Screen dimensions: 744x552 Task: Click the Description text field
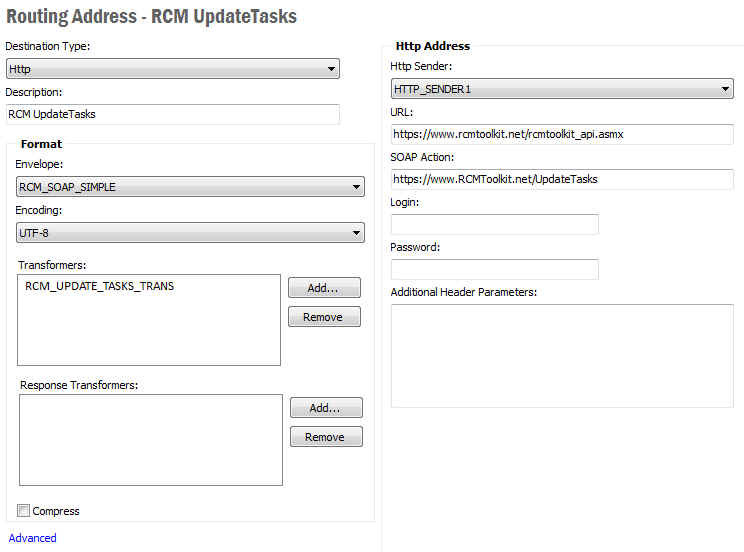click(x=172, y=114)
